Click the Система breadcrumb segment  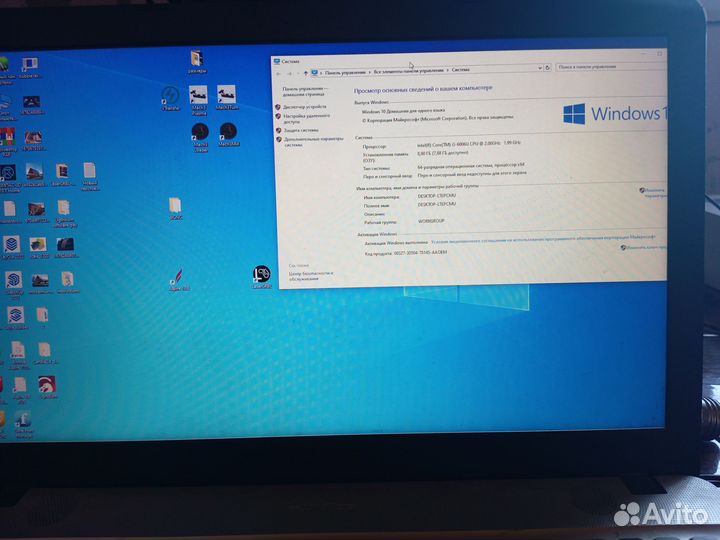(461, 70)
